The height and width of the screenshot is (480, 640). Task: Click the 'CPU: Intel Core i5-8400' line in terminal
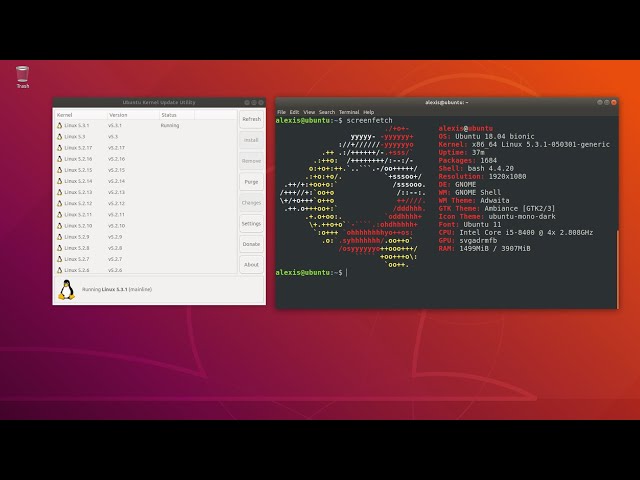point(516,233)
